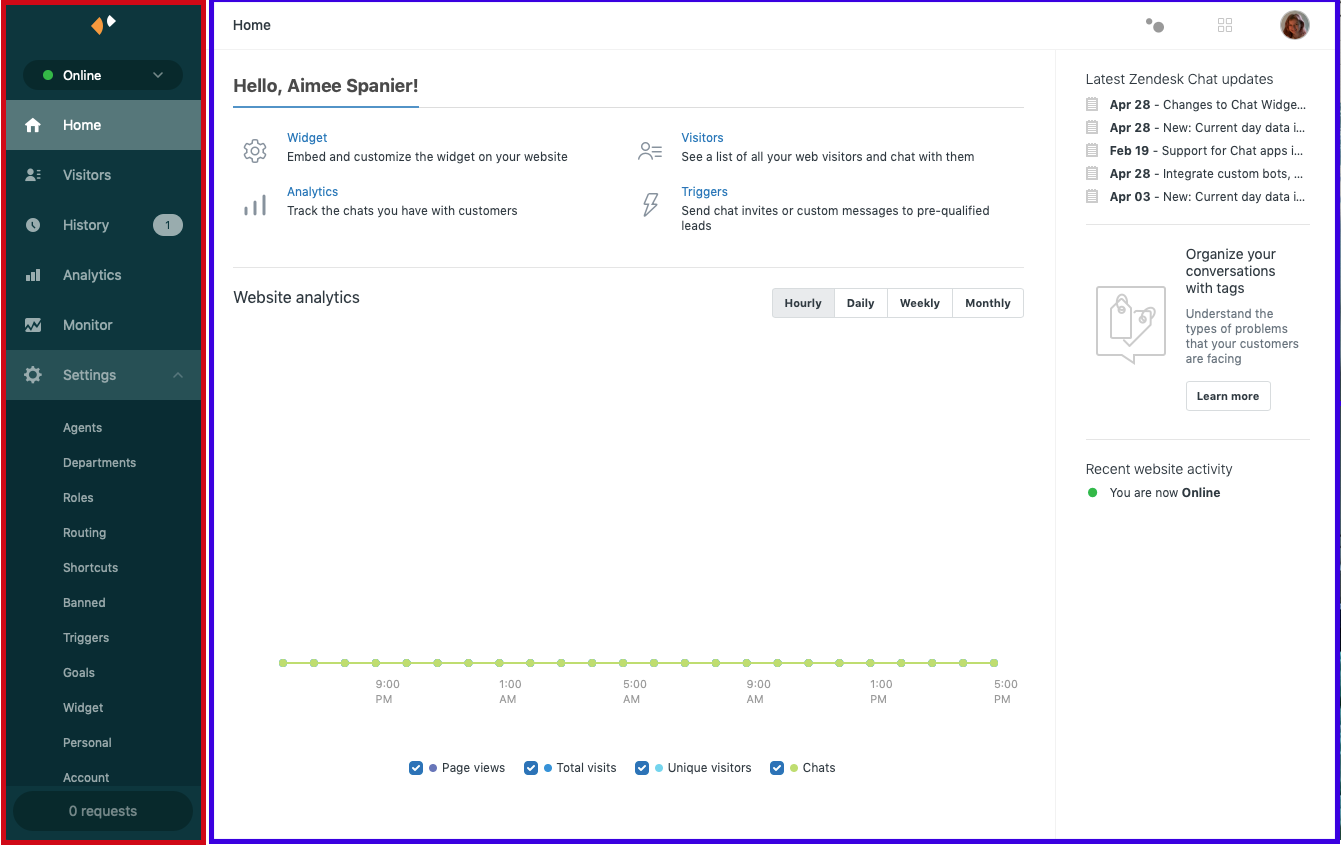Toggle the Unique visitors checkbox off
The height and width of the screenshot is (845, 1341).
pyautogui.click(x=642, y=768)
